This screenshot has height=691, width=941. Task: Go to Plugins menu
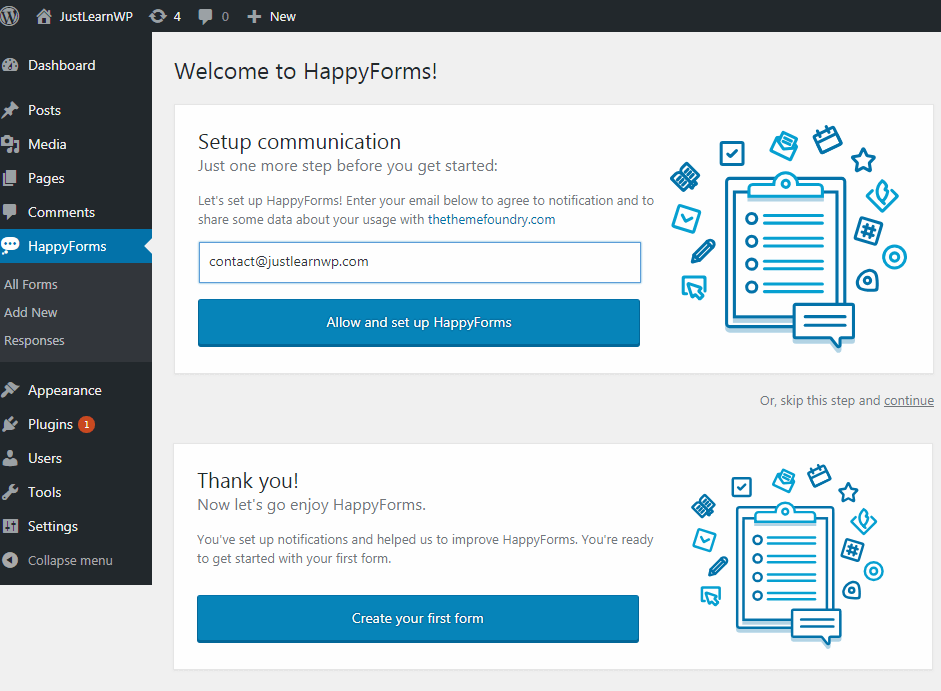[x=76, y=424]
